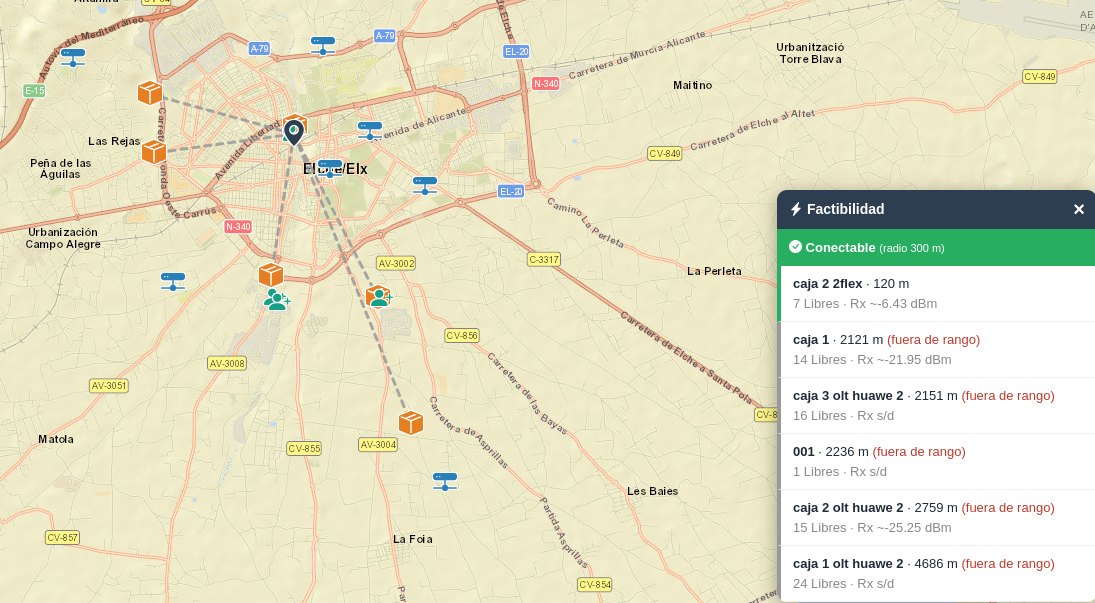Click the 'Conectable (radio 300 m)' status banner
Image resolution: width=1095 pixels, height=603 pixels.
pos(936,247)
